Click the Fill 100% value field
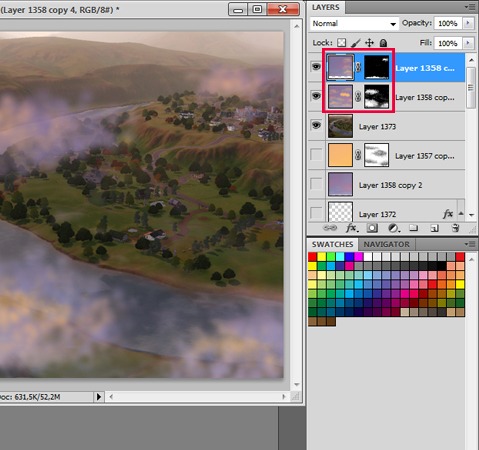Viewport: 479px width, 450px height. click(x=448, y=43)
